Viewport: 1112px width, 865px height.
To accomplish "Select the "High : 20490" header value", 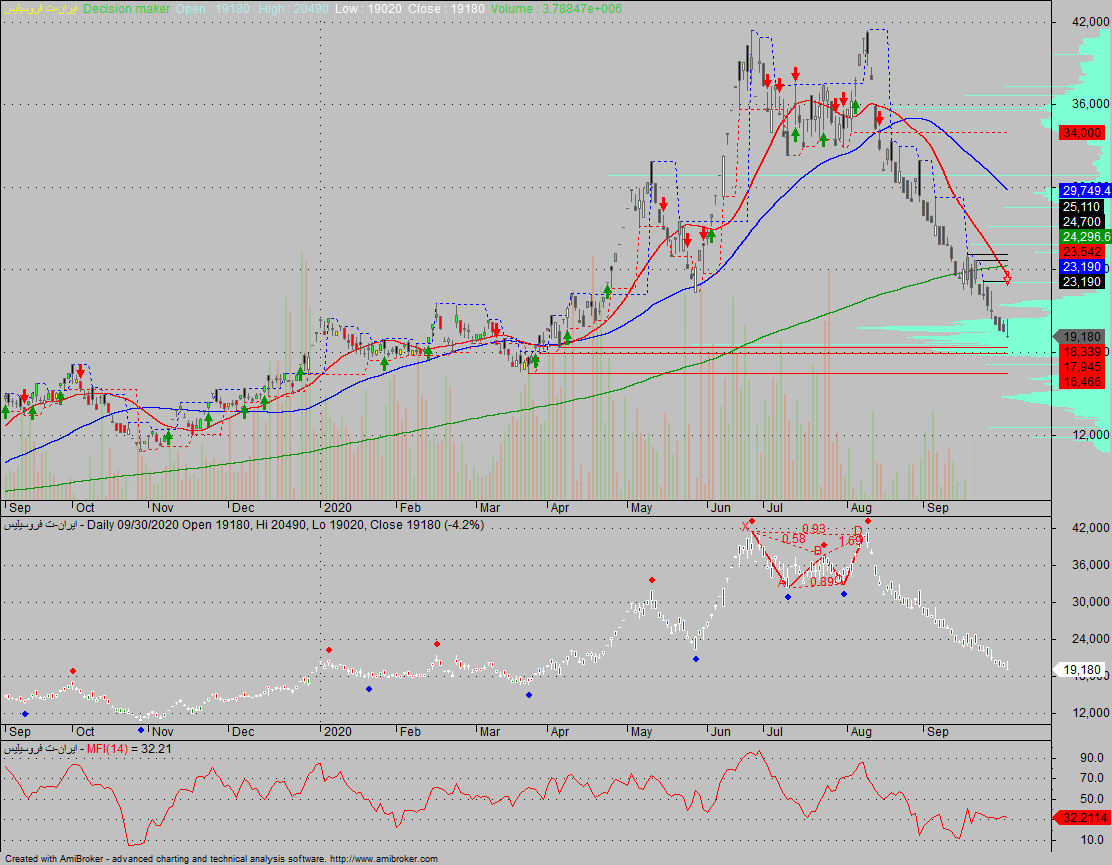I will [292, 9].
